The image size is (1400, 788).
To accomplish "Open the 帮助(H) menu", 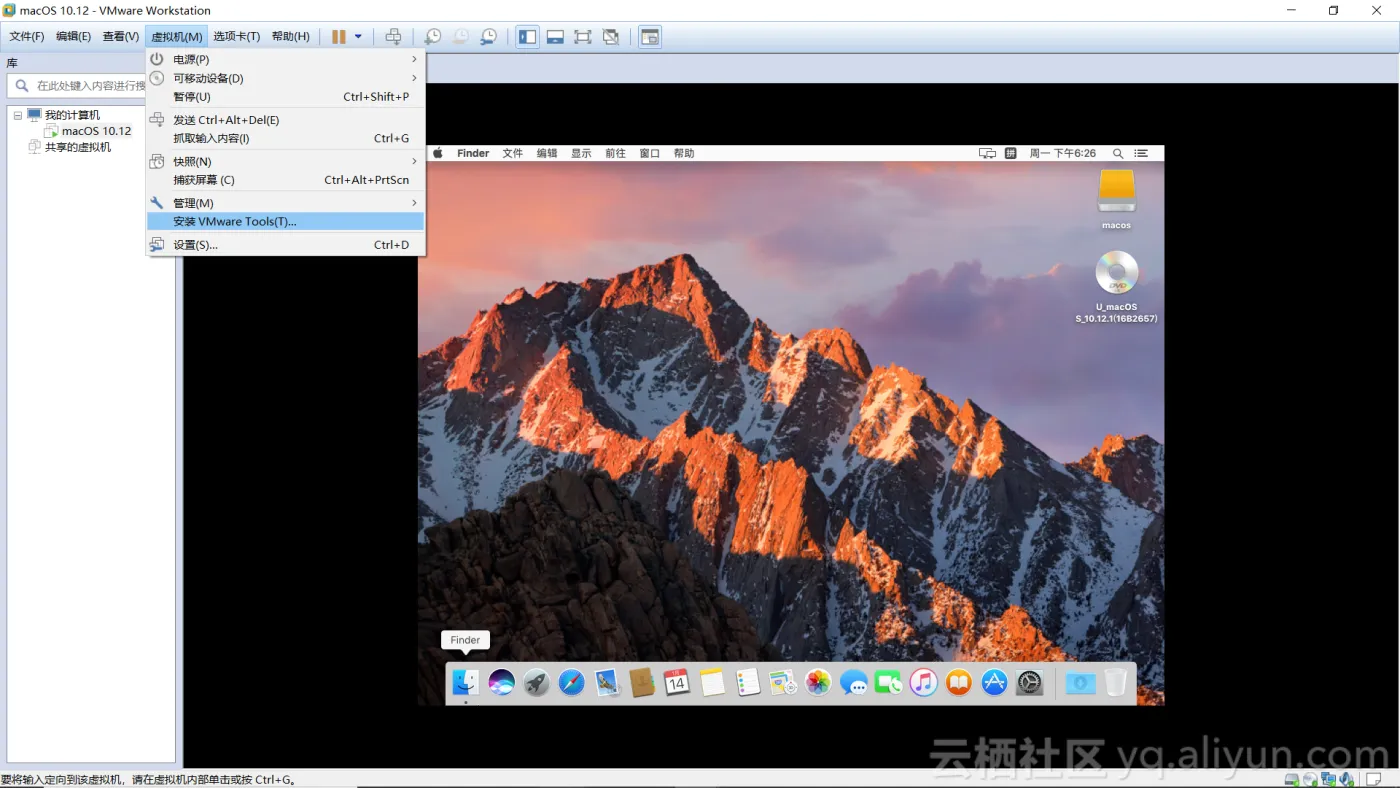I will 291,37.
